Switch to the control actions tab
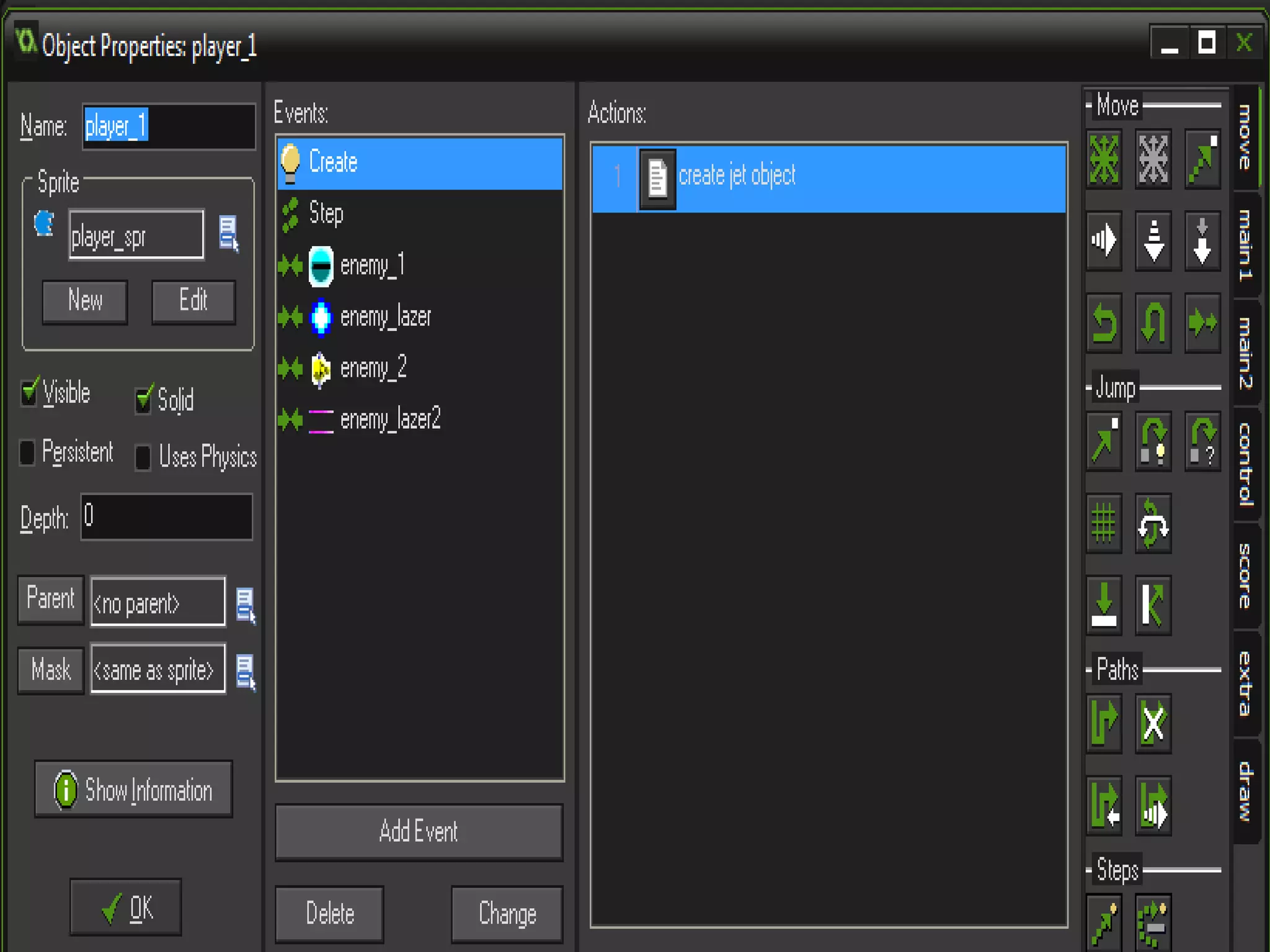Screen dimensions: 1270x952 1245,465
